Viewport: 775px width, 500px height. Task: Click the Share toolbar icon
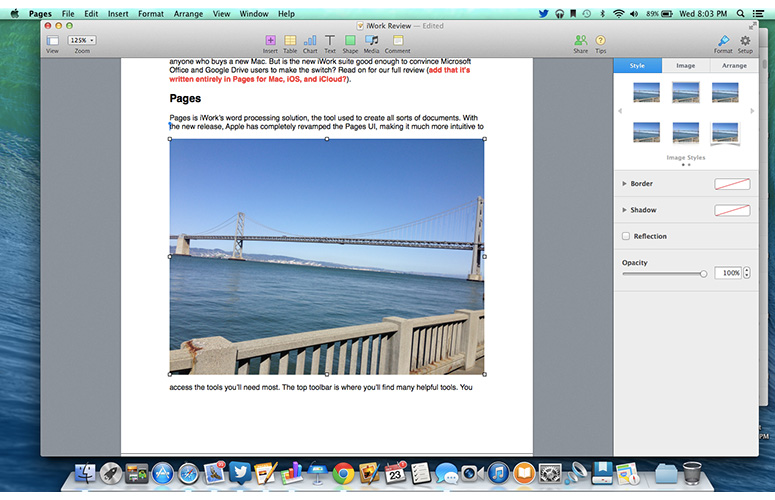(581, 40)
